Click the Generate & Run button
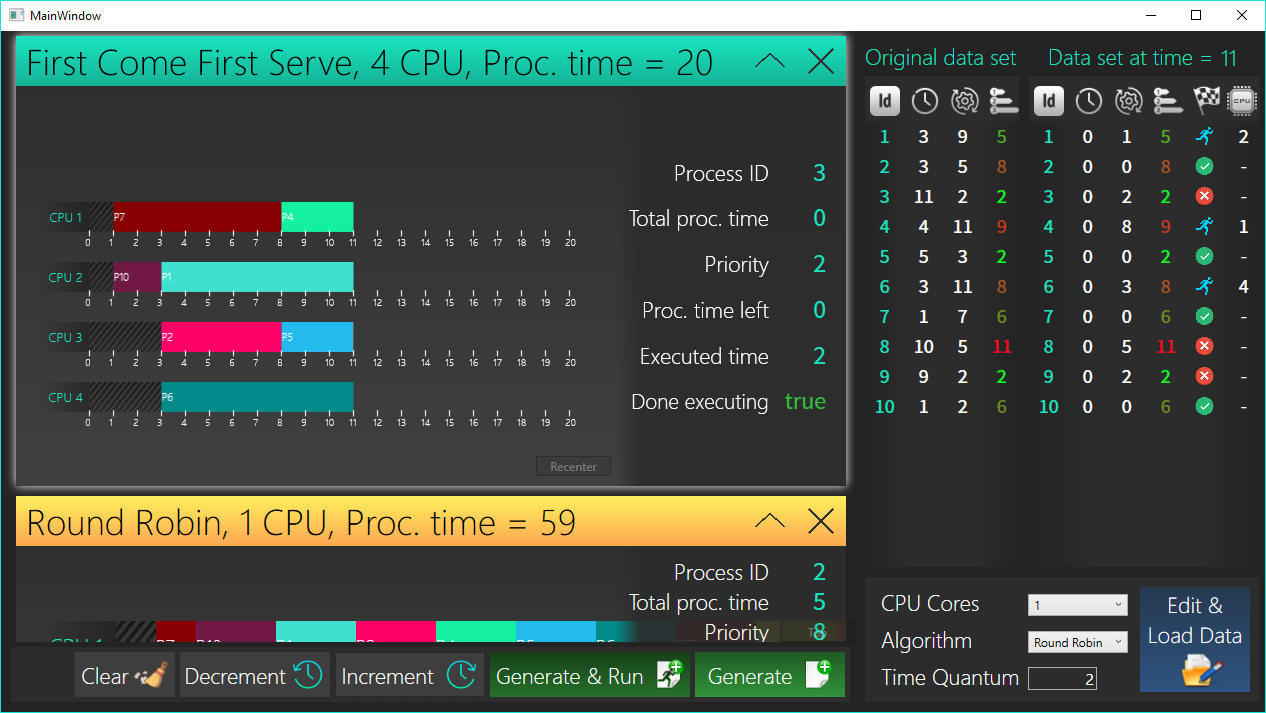Viewport: 1266px width, 713px height. pyautogui.click(x=590, y=676)
